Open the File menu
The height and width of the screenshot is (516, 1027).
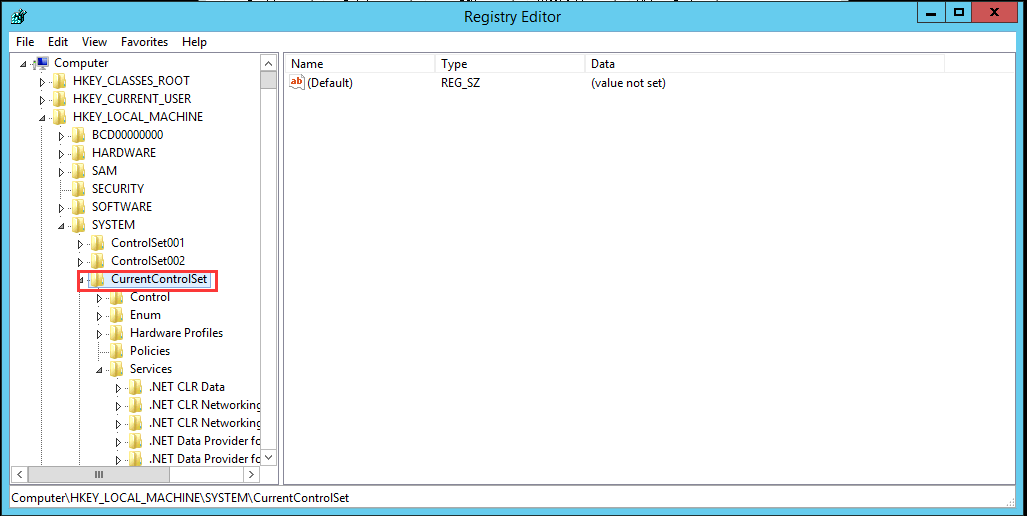pos(25,42)
